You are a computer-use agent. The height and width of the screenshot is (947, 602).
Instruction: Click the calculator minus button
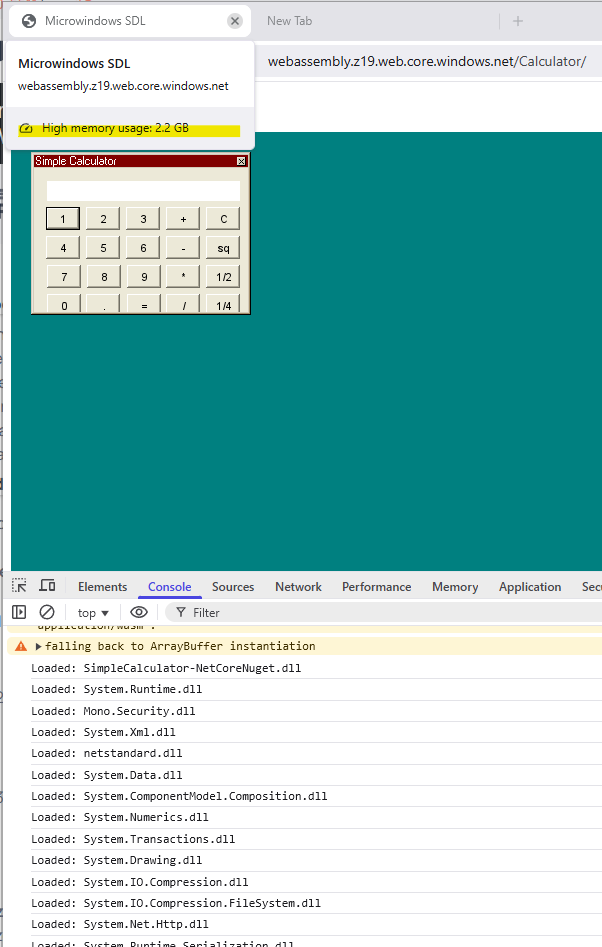[183, 248]
